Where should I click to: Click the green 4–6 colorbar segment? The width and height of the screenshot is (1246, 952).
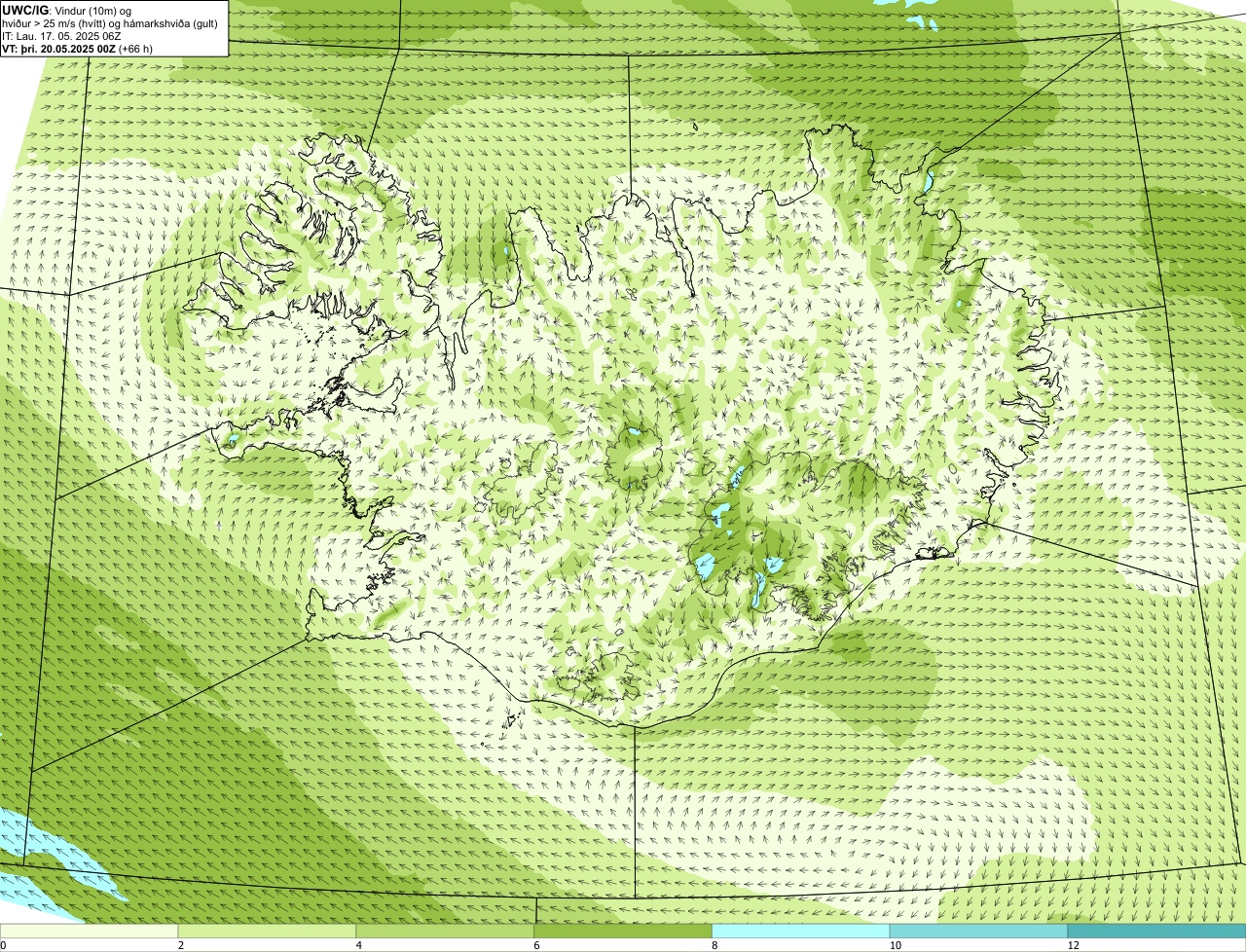pyautogui.click(x=447, y=932)
